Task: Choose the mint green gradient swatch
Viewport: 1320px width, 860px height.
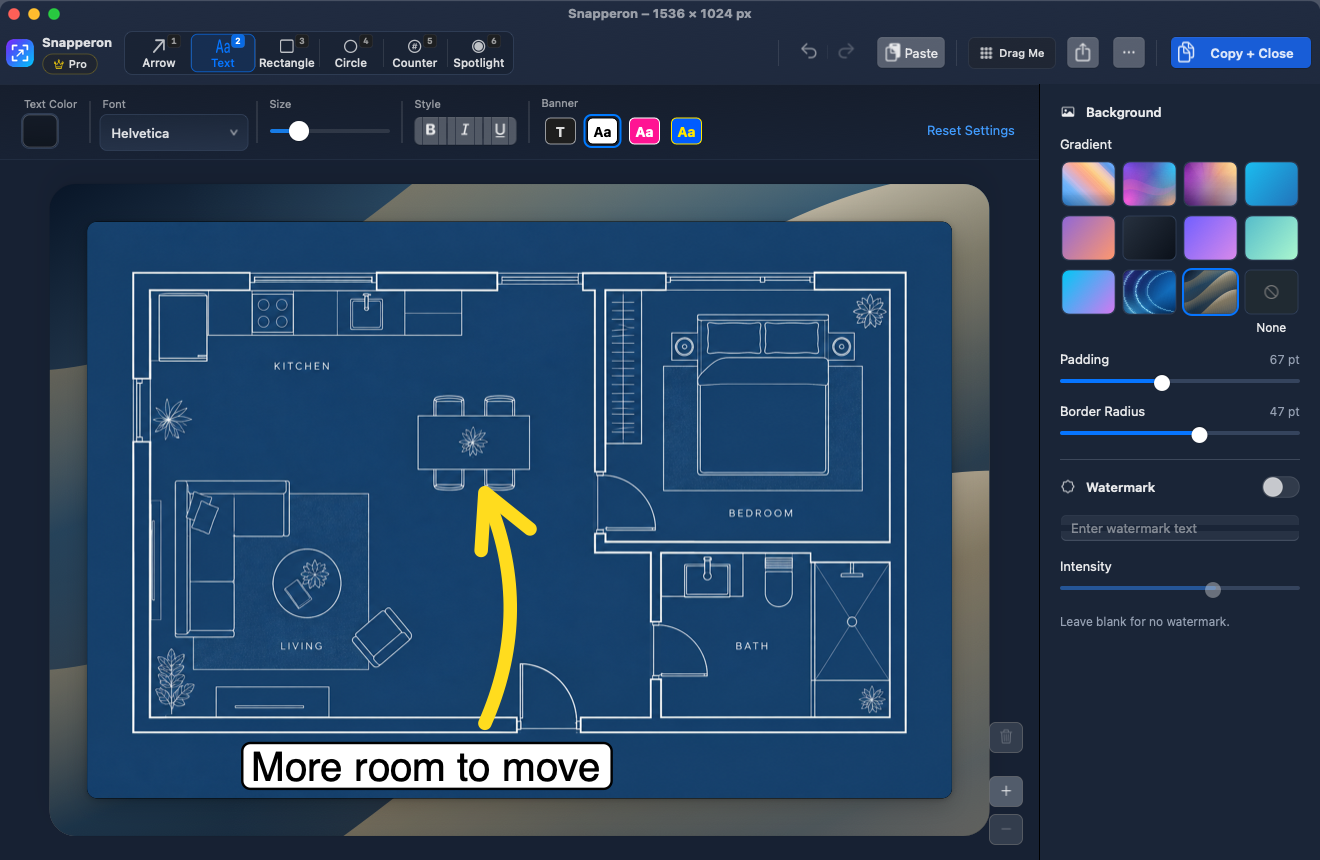Action: [1271, 238]
